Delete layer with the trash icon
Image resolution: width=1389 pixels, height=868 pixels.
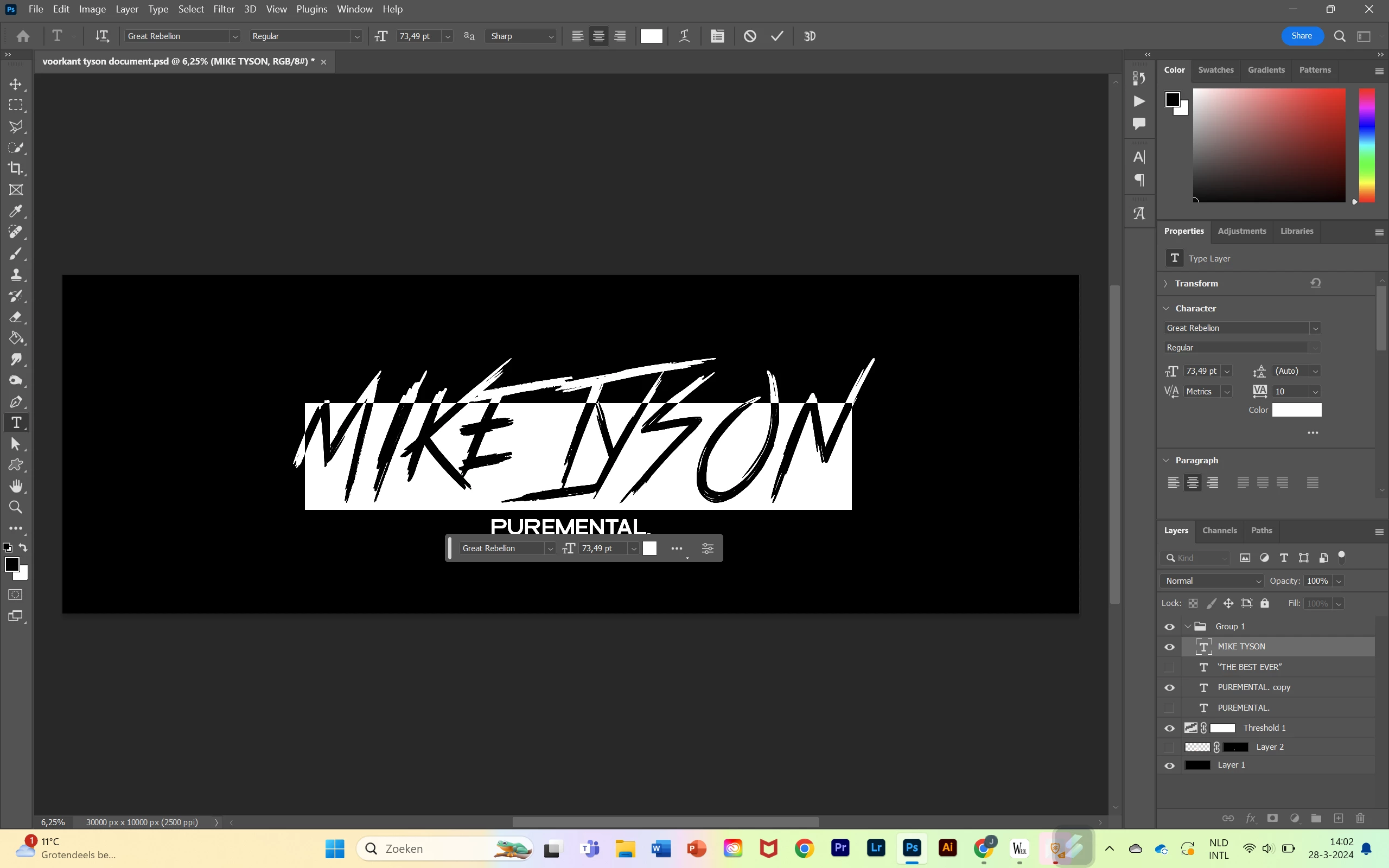click(1360, 818)
